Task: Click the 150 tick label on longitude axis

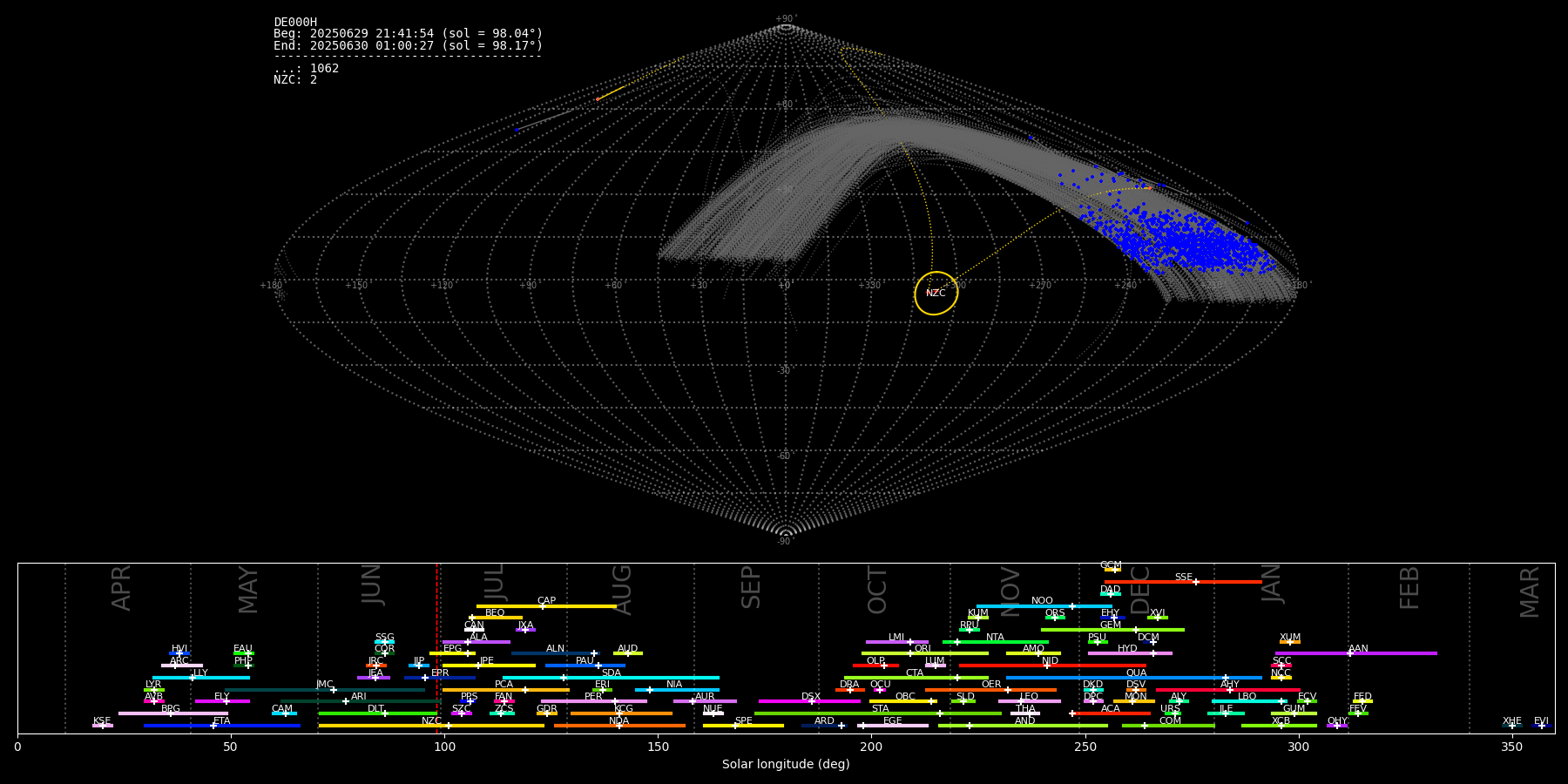Action: (x=658, y=747)
